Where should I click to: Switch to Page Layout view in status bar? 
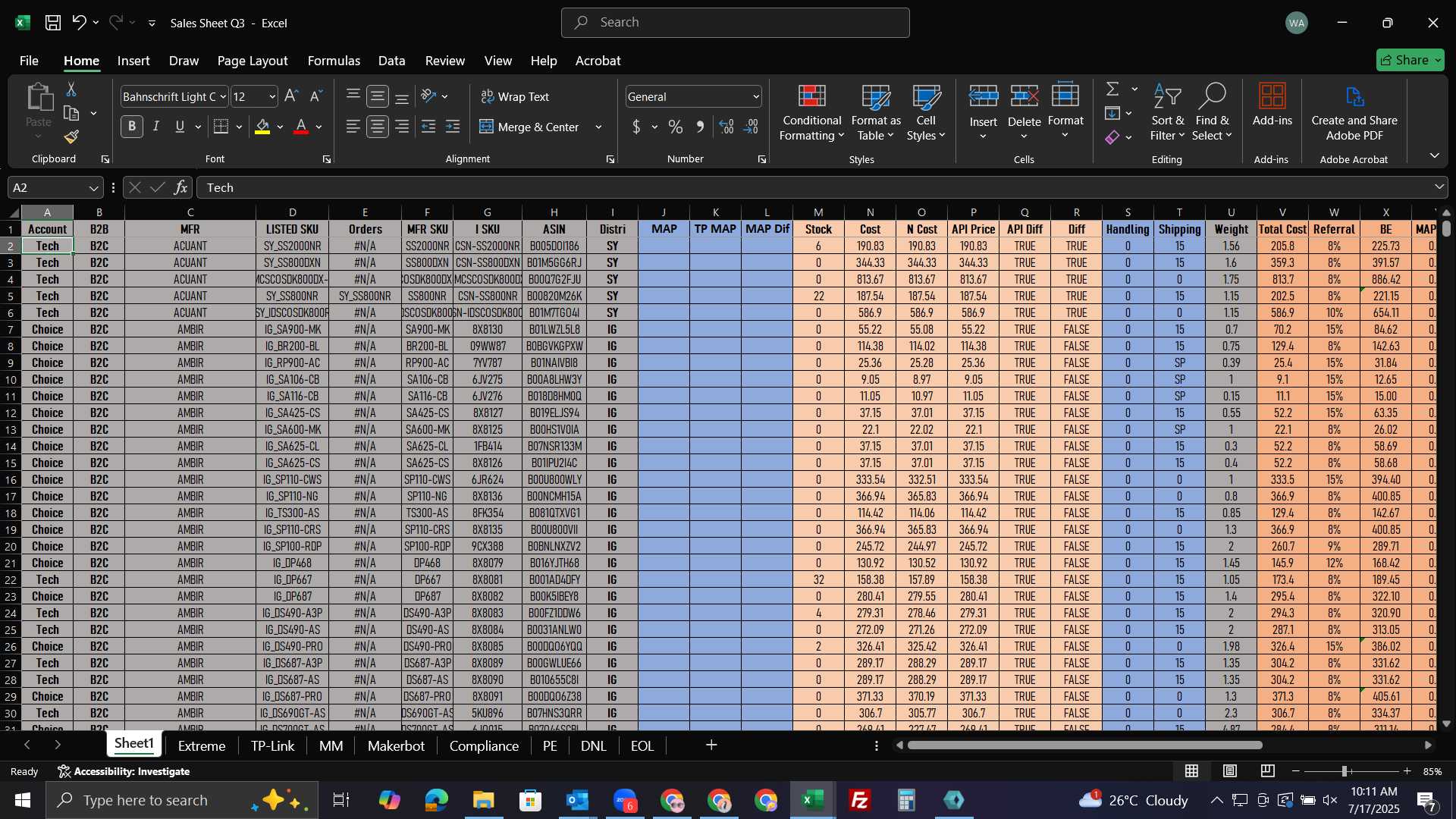(1230, 771)
